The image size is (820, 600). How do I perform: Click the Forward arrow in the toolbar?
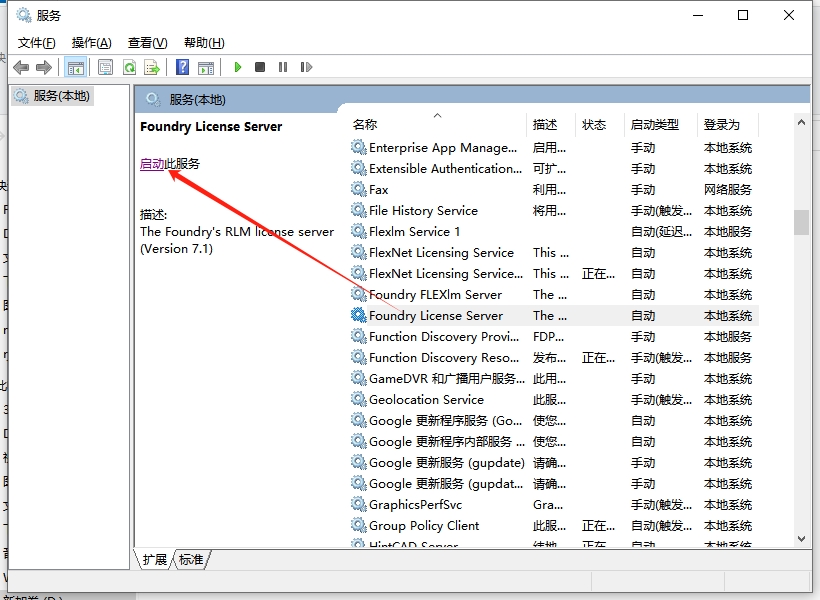coord(43,67)
